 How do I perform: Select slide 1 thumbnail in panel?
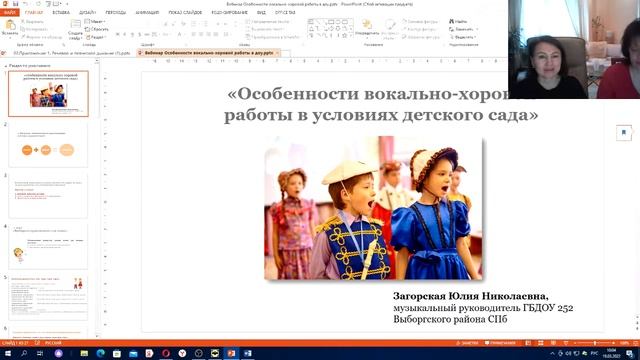[x=48, y=93]
